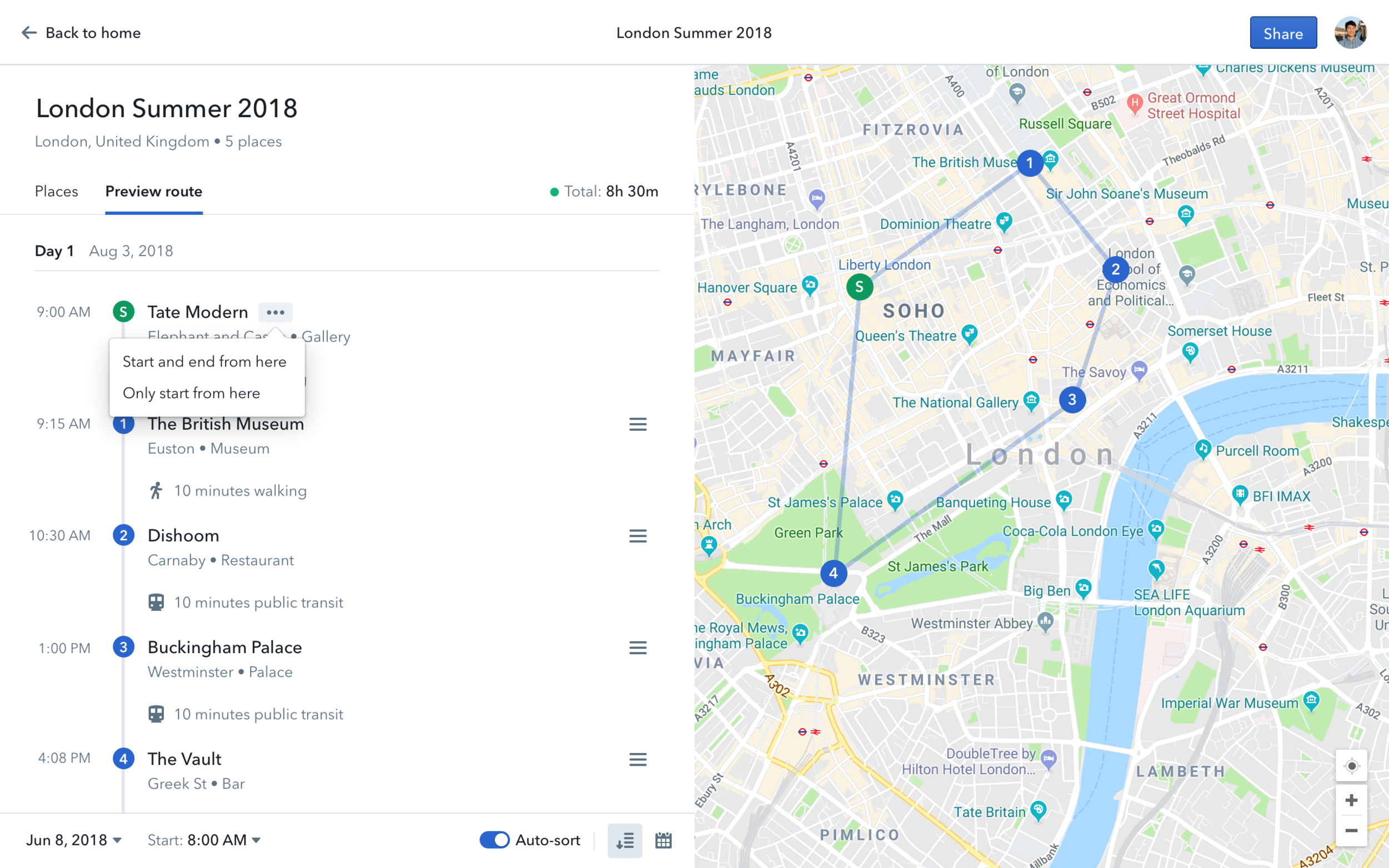Click the green S start marker on map
Image resolution: width=1389 pixels, height=868 pixels.
(860, 287)
